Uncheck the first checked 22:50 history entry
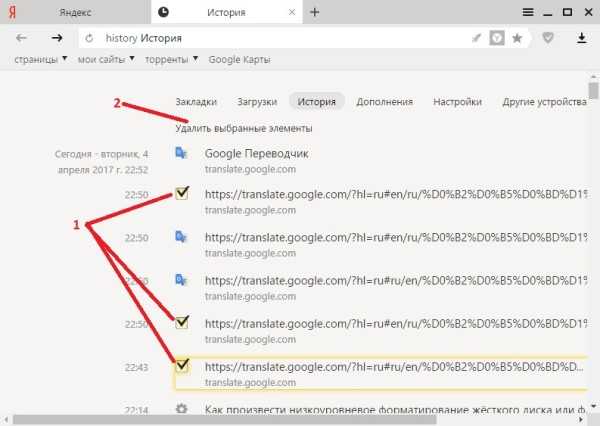The width and height of the screenshot is (600, 426). click(182, 194)
